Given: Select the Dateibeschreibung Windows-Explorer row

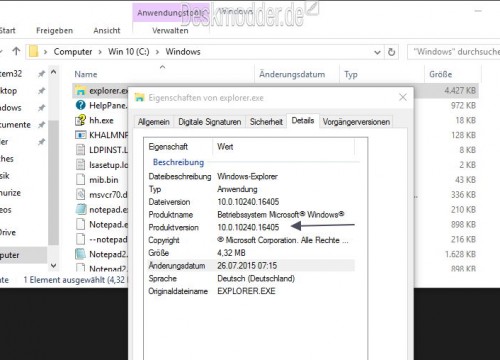Looking at the screenshot, I should [x=250, y=176].
